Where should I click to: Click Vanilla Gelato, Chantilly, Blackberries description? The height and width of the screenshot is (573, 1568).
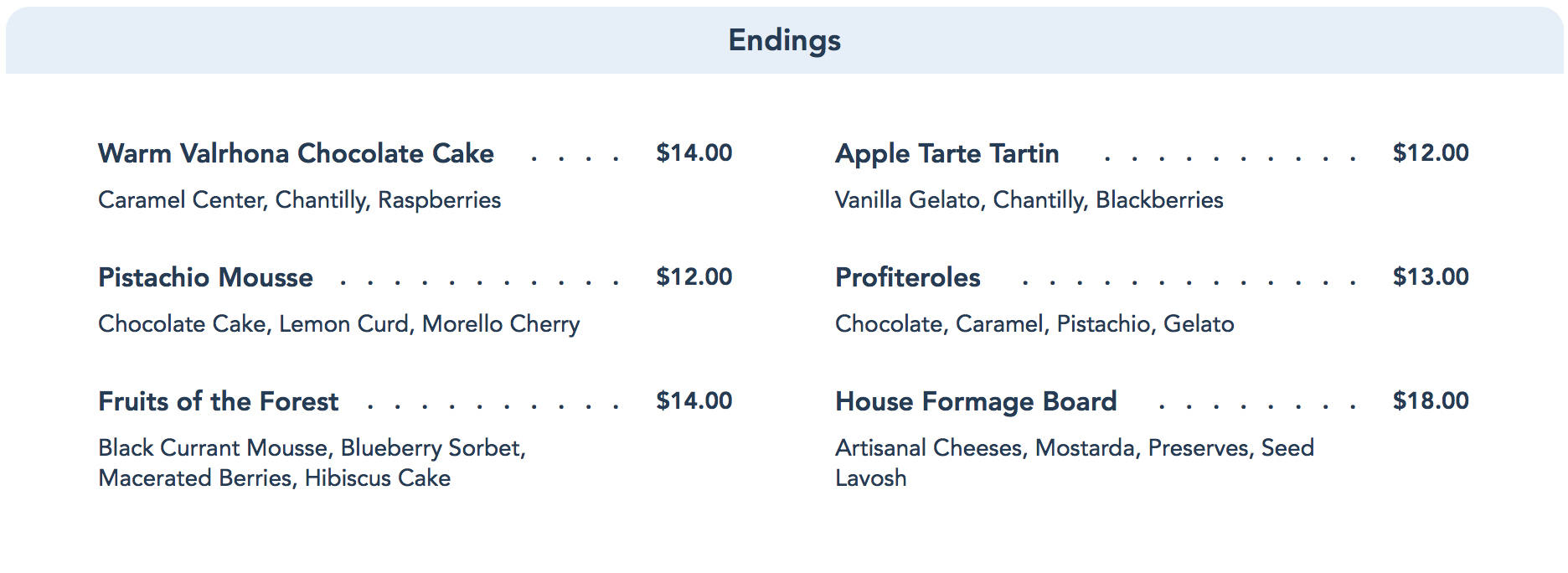1029,200
